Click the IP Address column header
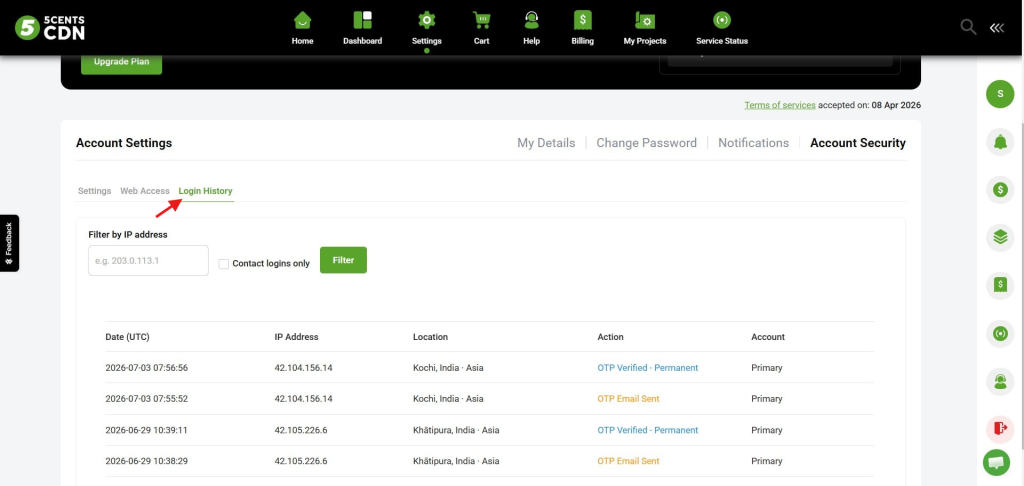 pyautogui.click(x=296, y=337)
